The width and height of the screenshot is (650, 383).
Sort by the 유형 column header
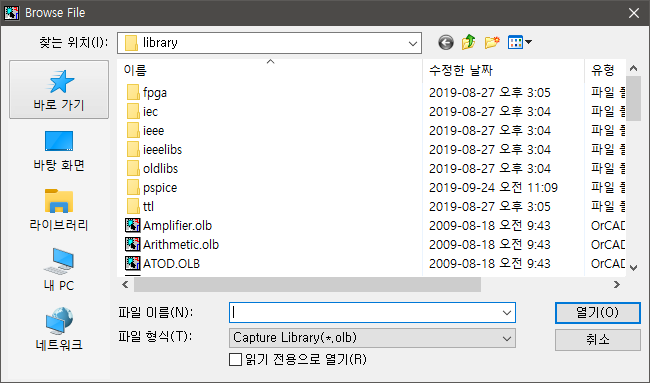coord(605,70)
